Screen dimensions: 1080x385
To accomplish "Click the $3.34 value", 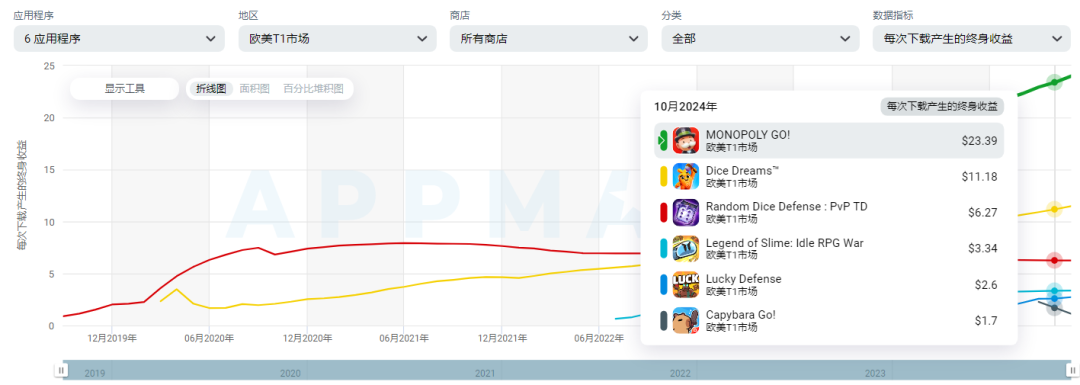I will click(x=983, y=249).
